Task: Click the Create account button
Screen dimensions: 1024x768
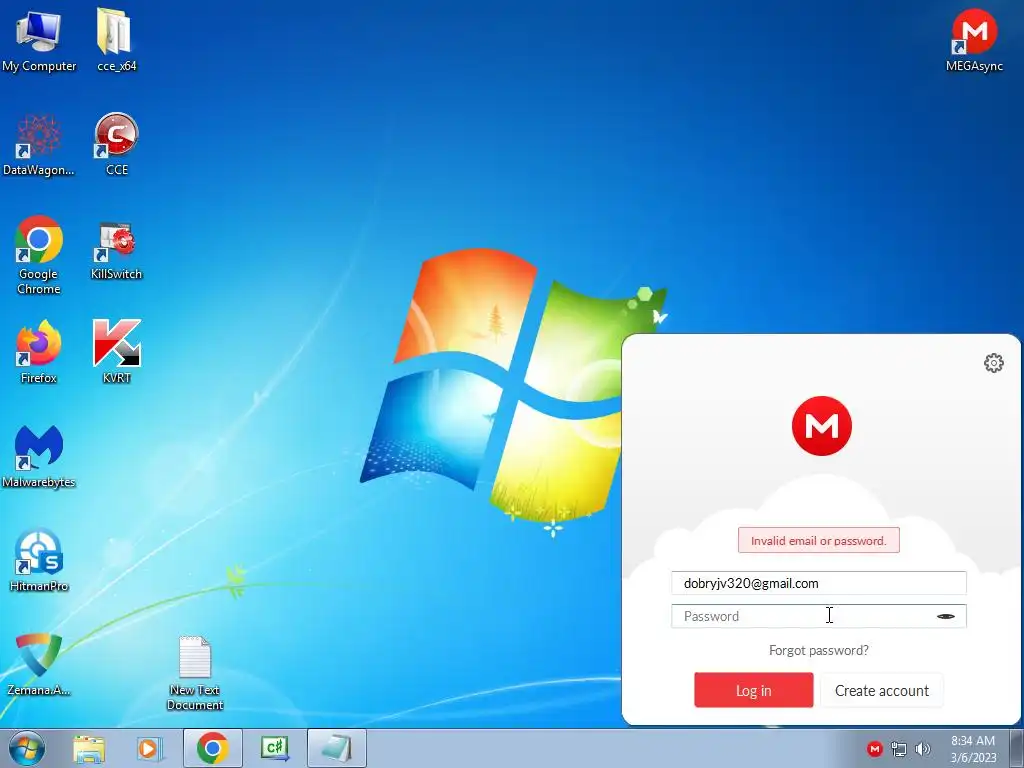Action: click(x=882, y=690)
